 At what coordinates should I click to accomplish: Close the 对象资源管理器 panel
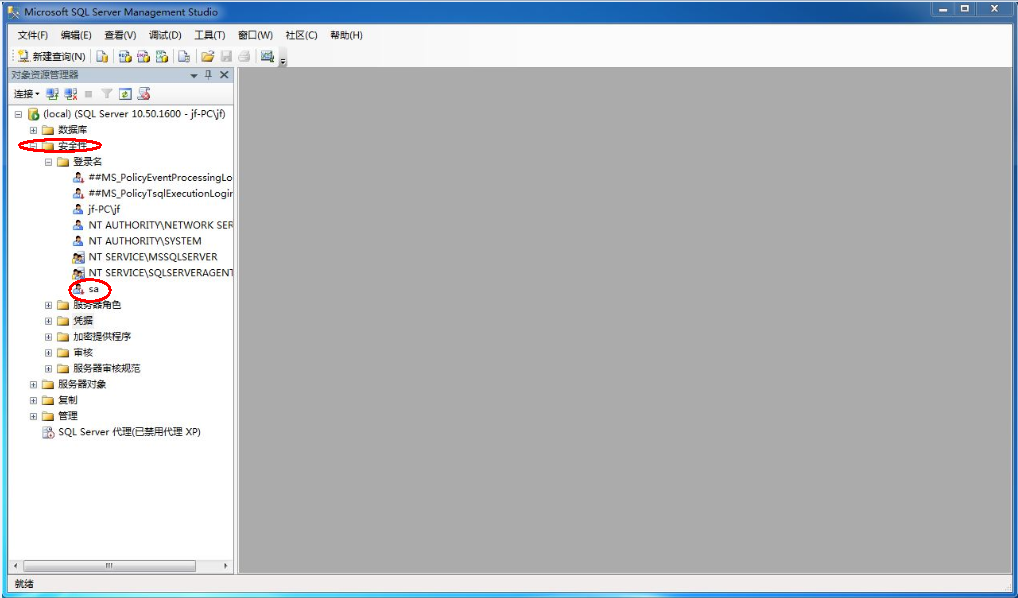coord(224,75)
